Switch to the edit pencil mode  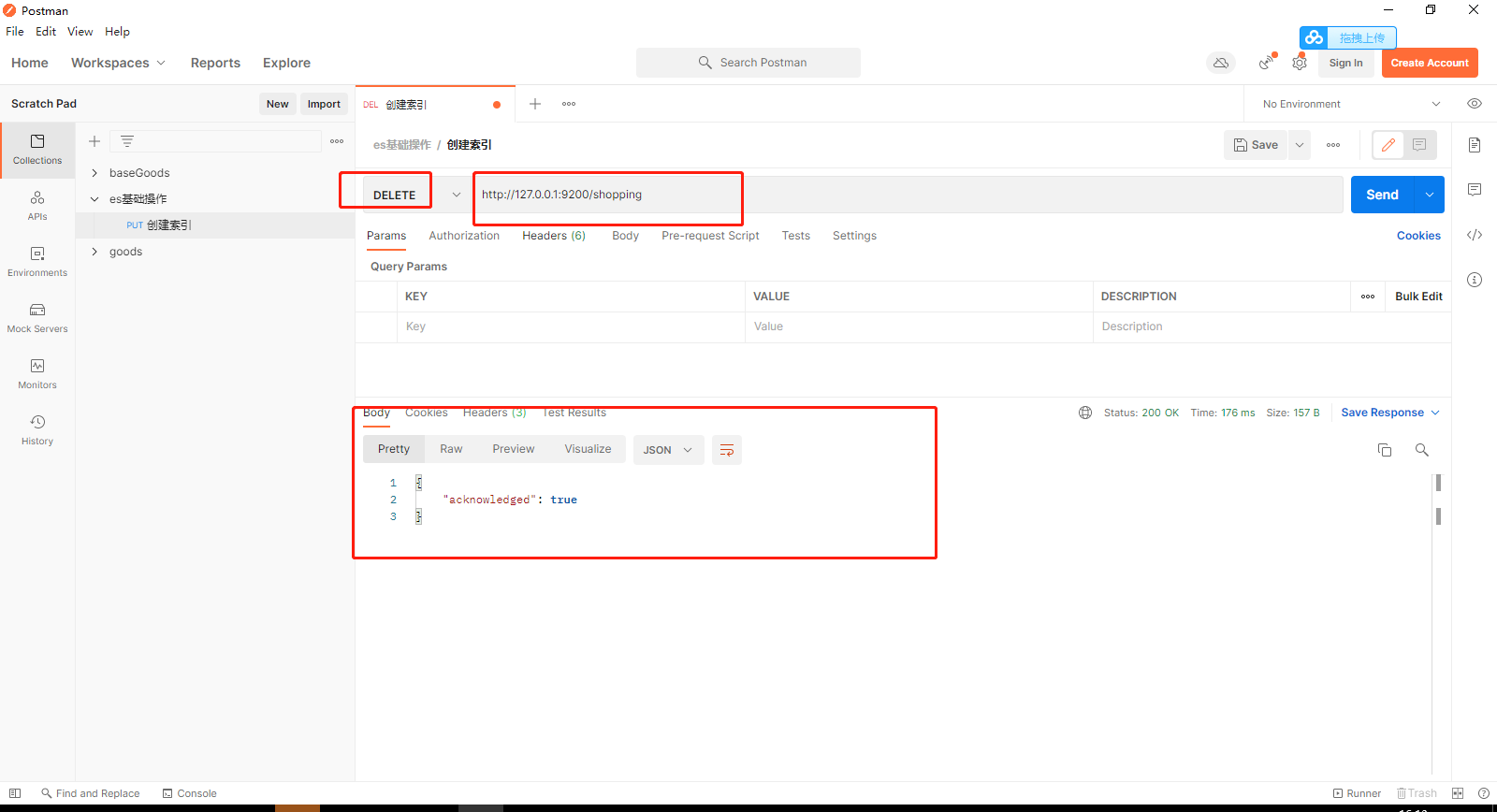click(x=1388, y=145)
